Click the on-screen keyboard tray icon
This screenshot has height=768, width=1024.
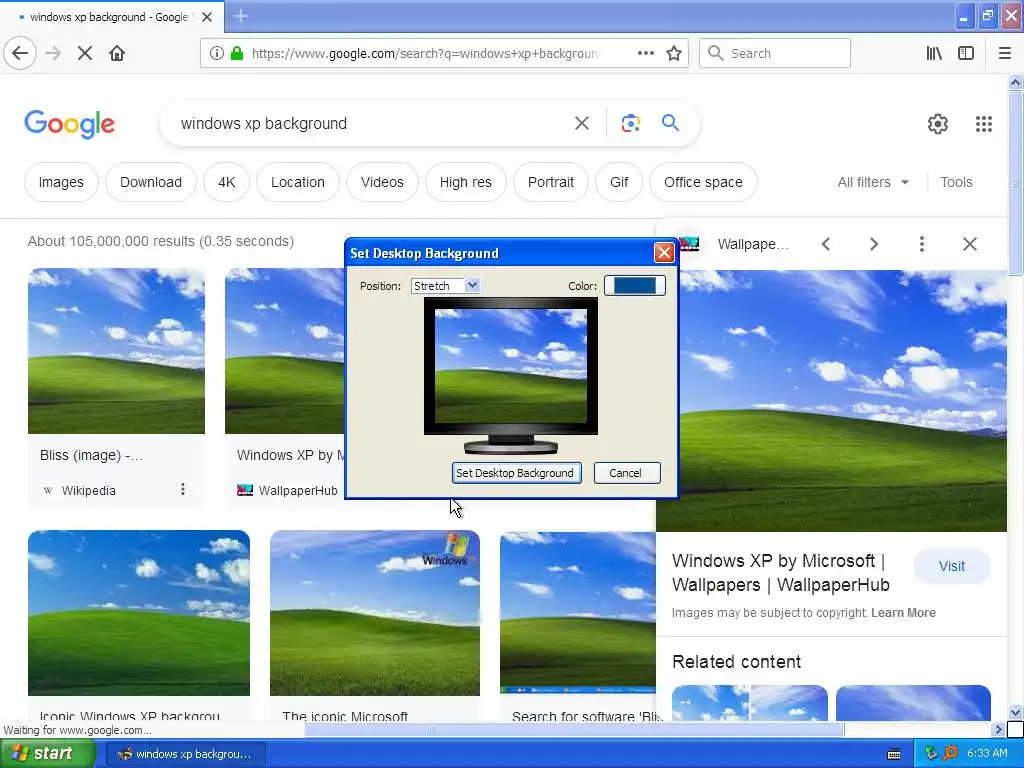(894, 754)
